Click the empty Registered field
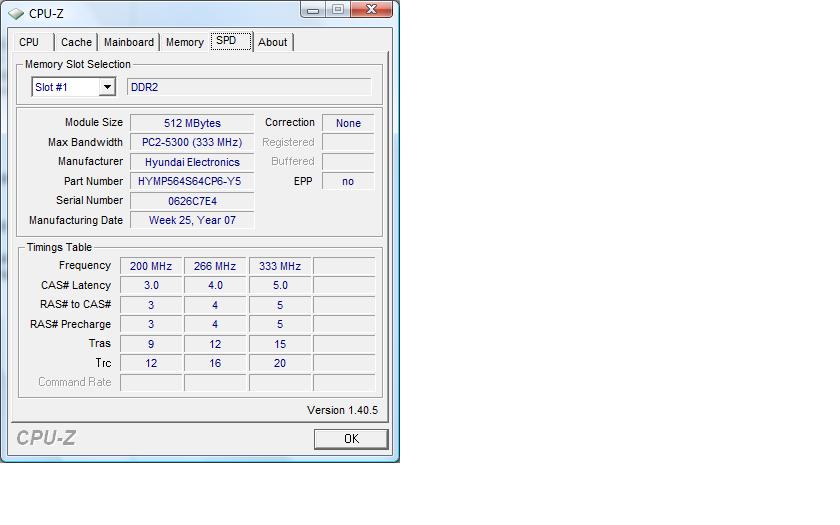Viewport: 840px width, 525px height. pos(348,142)
